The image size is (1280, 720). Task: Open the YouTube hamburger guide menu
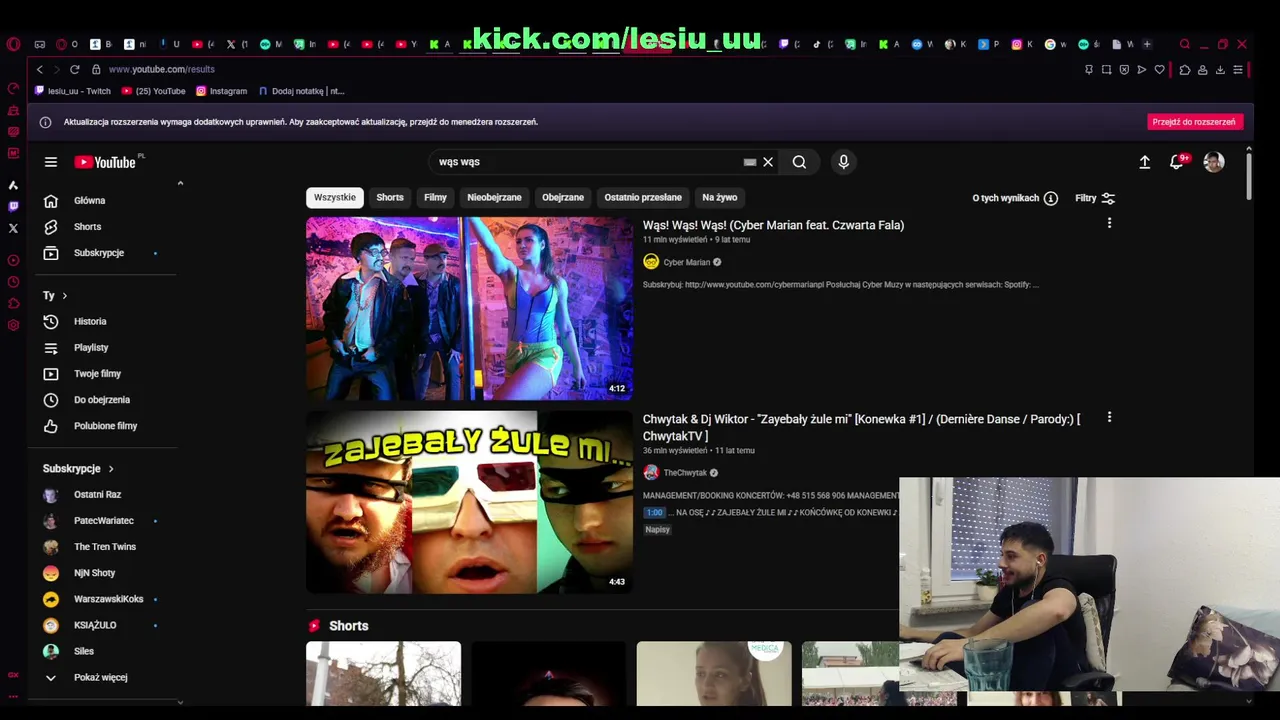pyautogui.click(x=51, y=162)
